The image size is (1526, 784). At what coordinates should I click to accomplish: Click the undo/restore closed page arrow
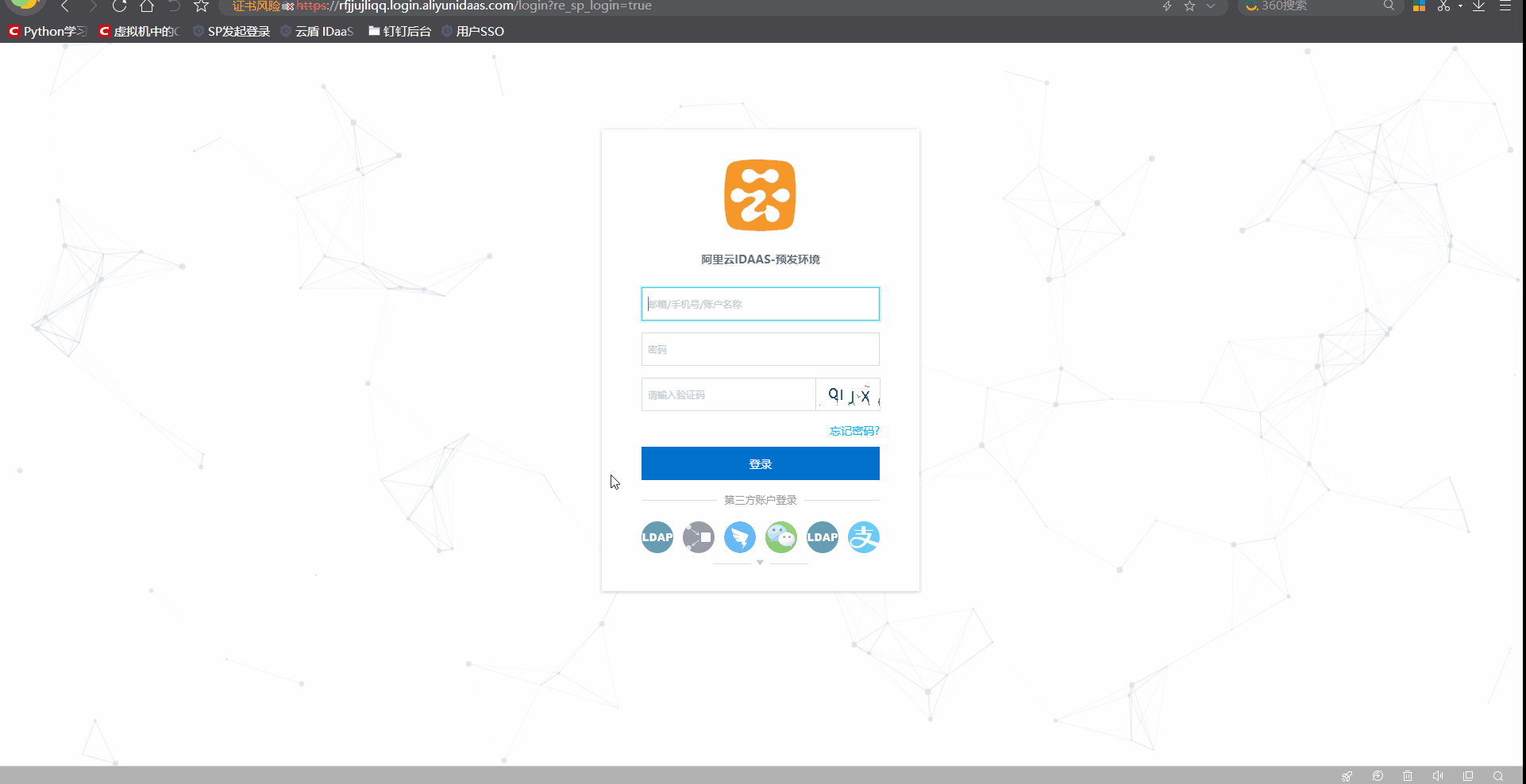pyautogui.click(x=174, y=6)
